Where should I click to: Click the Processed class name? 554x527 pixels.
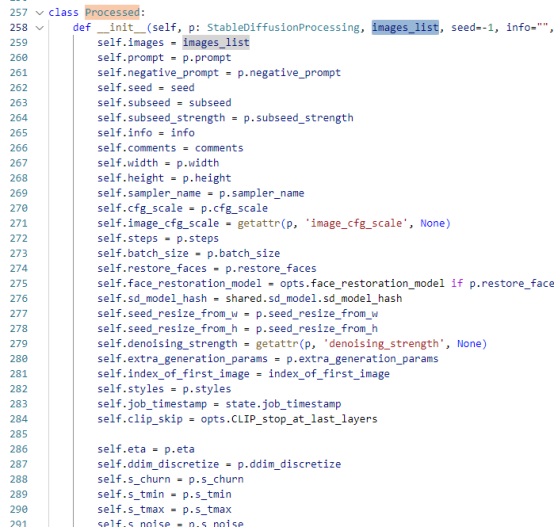pos(112,12)
